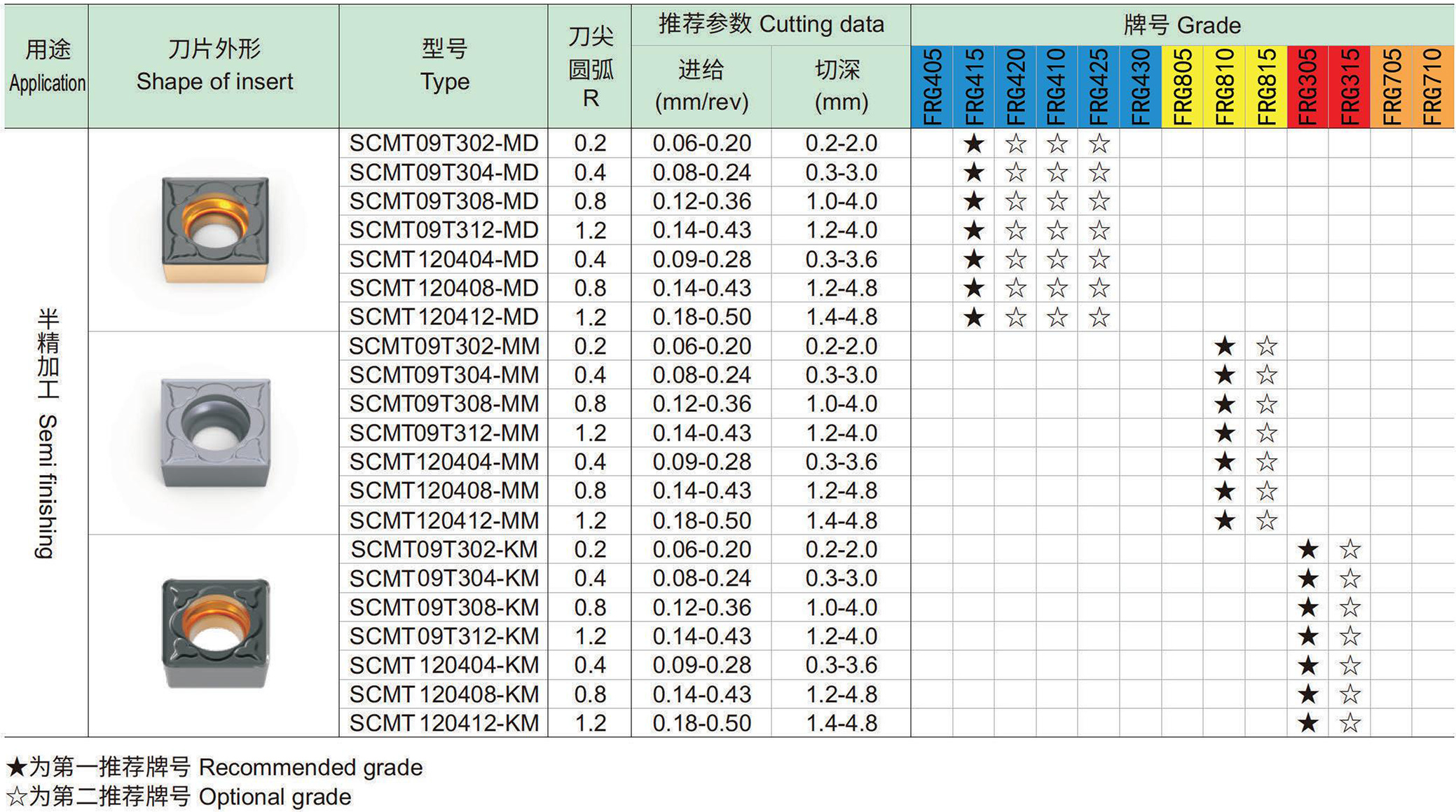The image size is (1456, 812).
Task: Click depth value 0.3-3.6 in SCMT120404-MM row
Action: pyautogui.click(x=841, y=462)
